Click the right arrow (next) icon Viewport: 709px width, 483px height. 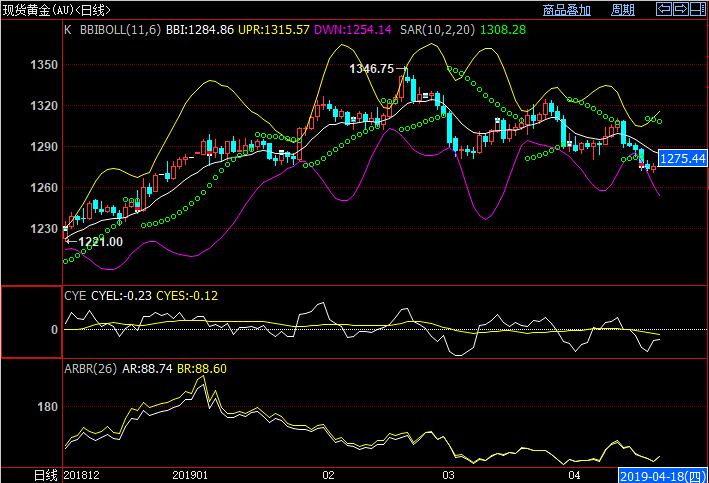[x=680, y=9]
